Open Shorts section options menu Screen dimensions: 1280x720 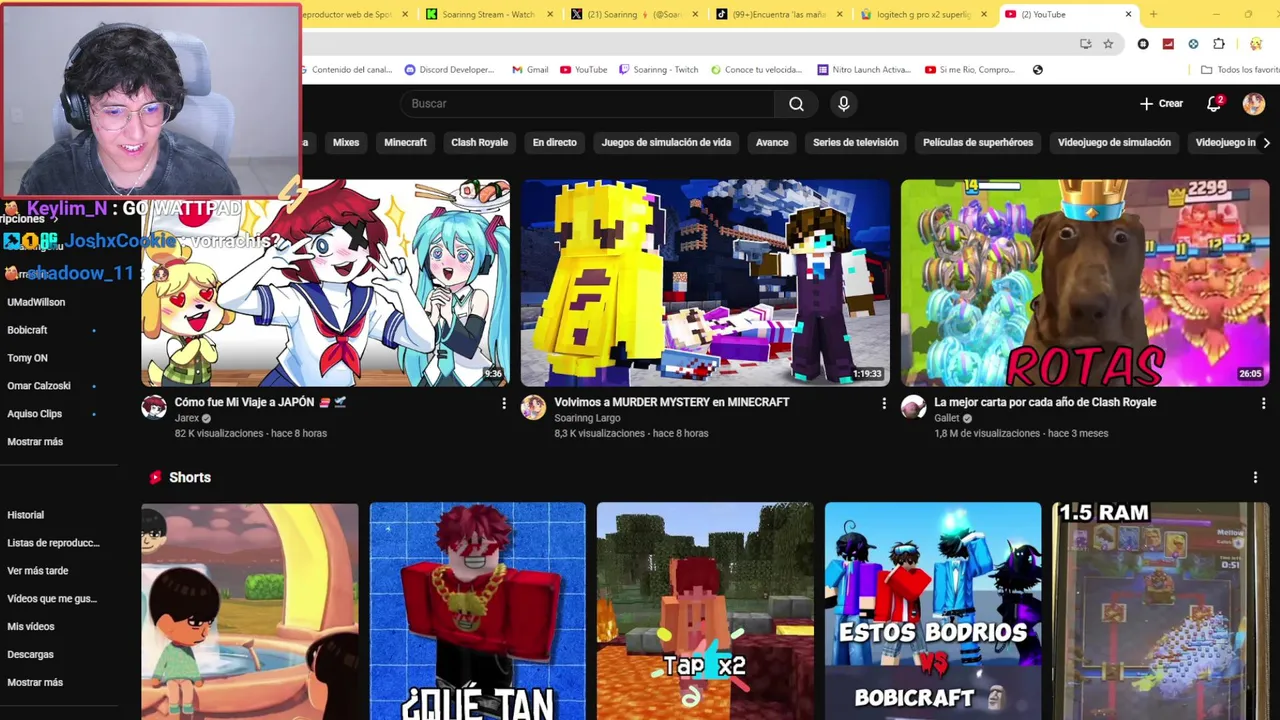1255,478
